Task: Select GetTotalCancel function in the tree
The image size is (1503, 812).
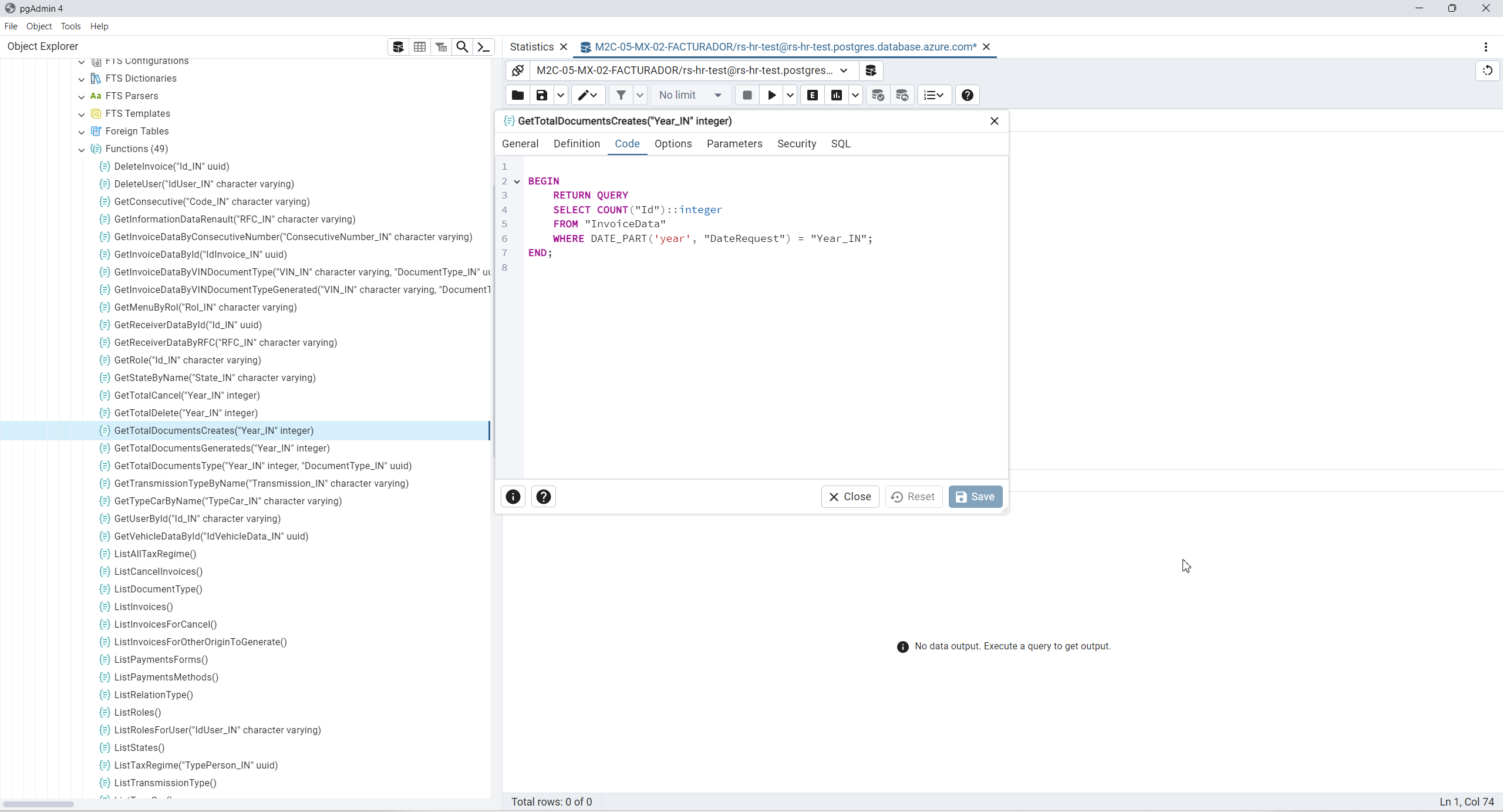Action: coord(187,395)
